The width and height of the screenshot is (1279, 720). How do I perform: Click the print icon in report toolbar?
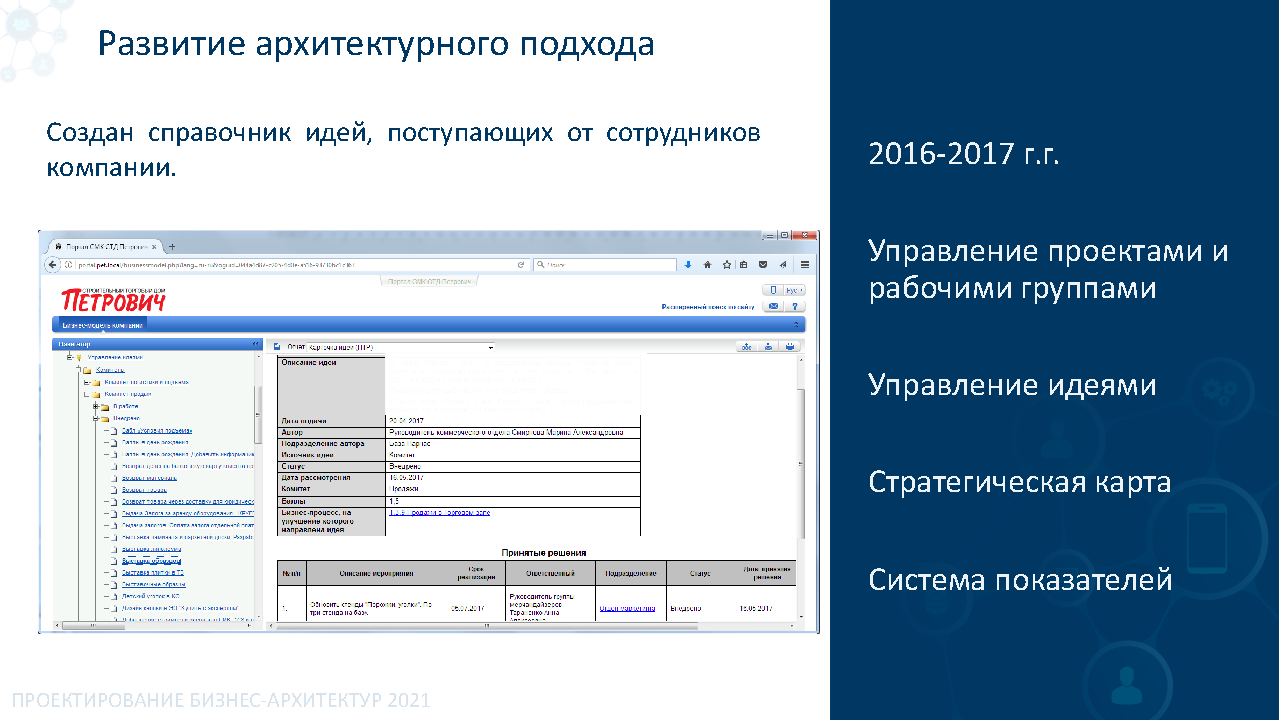point(790,347)
